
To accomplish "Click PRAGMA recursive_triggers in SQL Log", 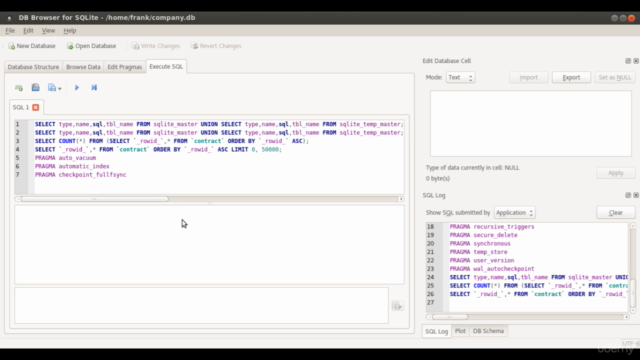I will tap(492, 227).
